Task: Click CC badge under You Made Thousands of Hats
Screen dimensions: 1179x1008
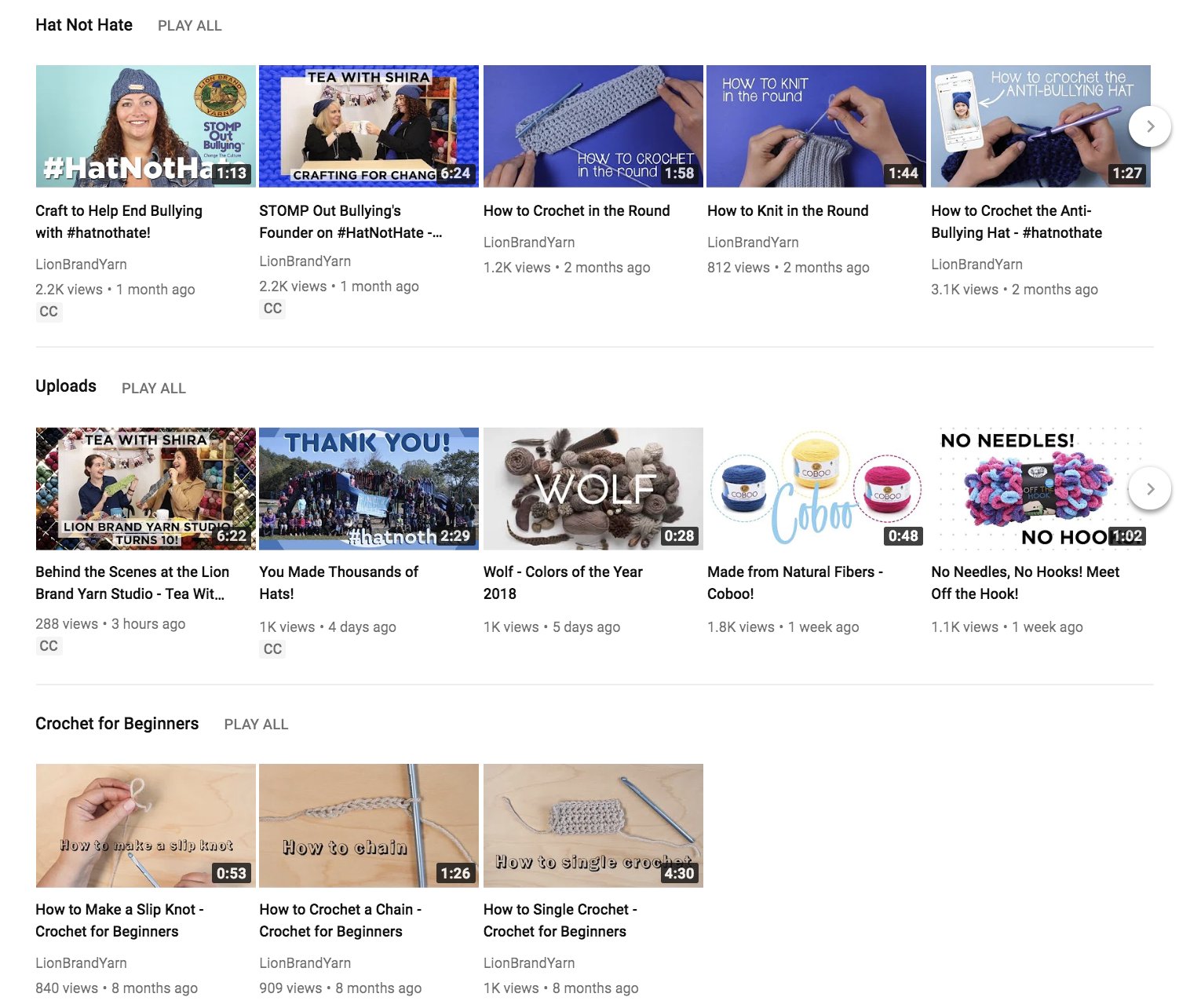Action: tap(272, 649)
